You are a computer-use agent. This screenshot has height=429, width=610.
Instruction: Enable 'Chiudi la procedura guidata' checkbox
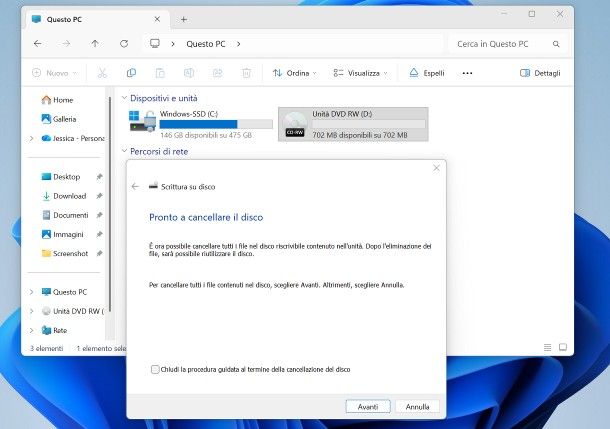pos(155,369)
